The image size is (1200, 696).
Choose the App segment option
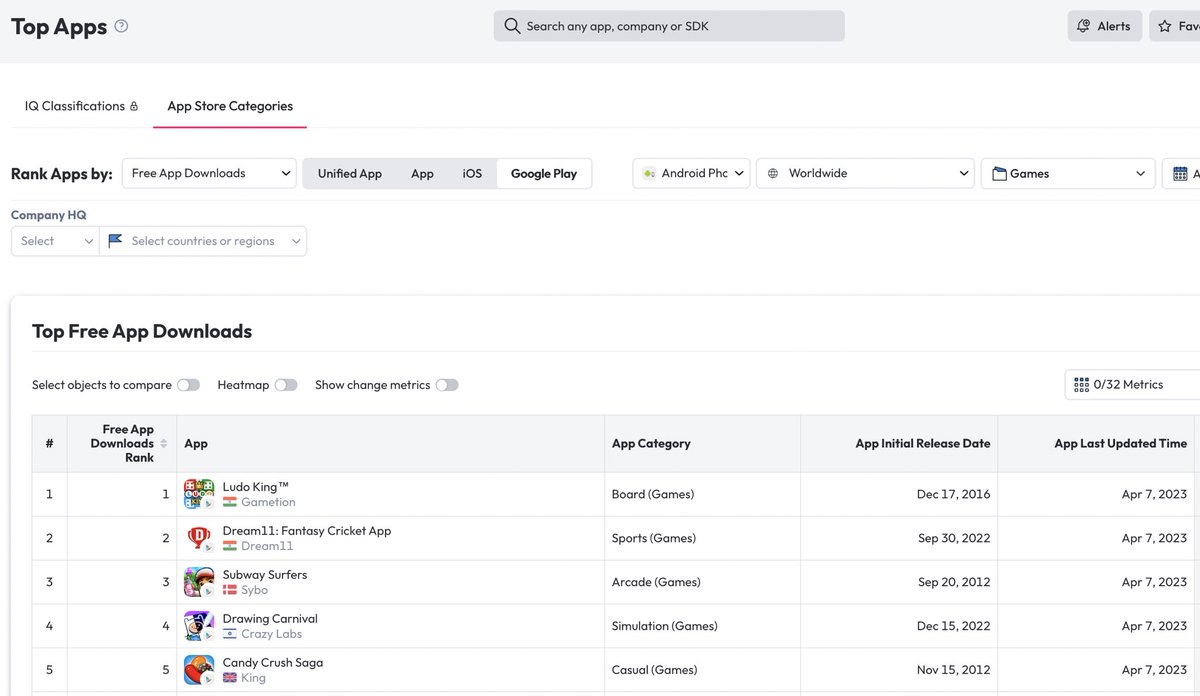422,173
